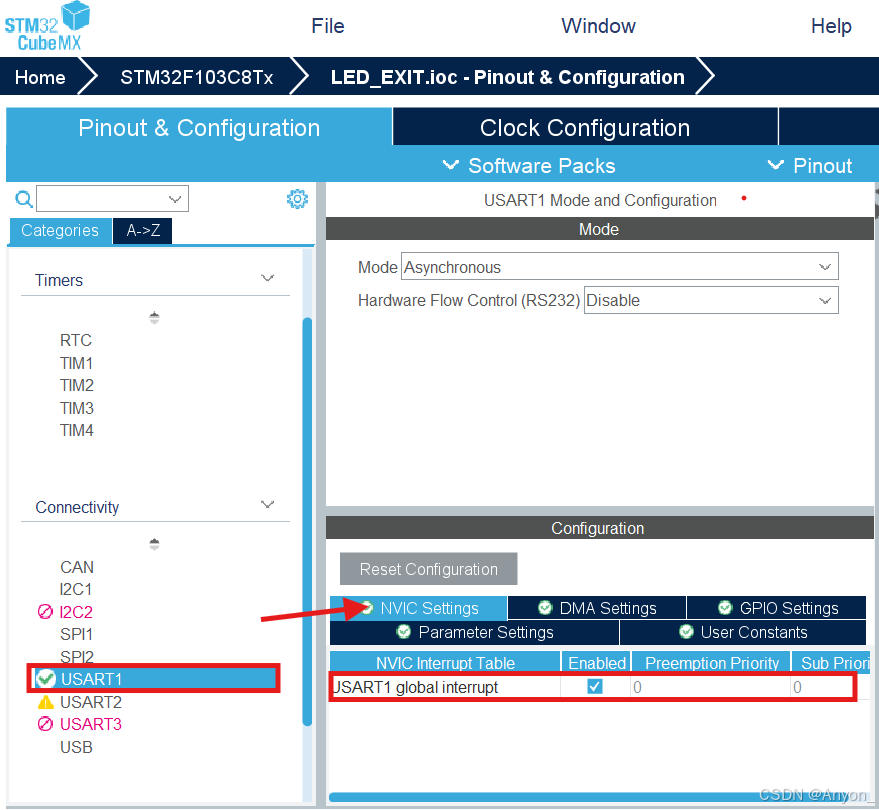
Task: Click the LED_EXIT.ioc breadcrumb
Action: pos(507,77)
